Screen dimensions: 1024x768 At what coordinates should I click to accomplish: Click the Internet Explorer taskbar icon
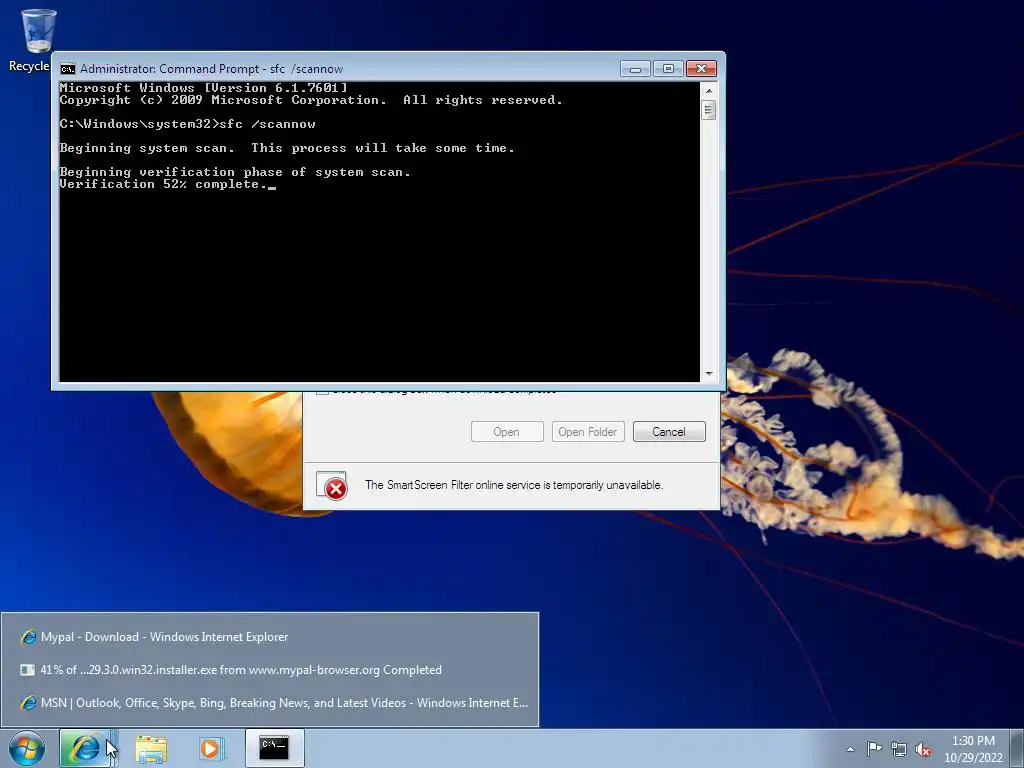pos(85,748)
